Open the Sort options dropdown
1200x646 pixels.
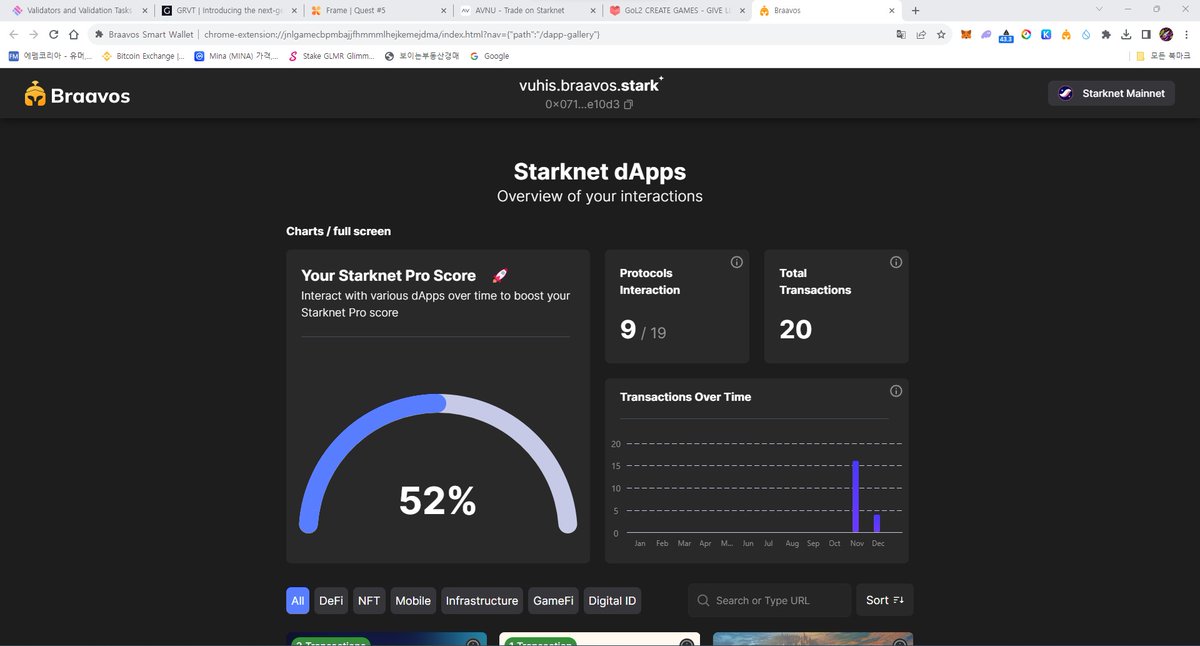(x=884, y=600)
